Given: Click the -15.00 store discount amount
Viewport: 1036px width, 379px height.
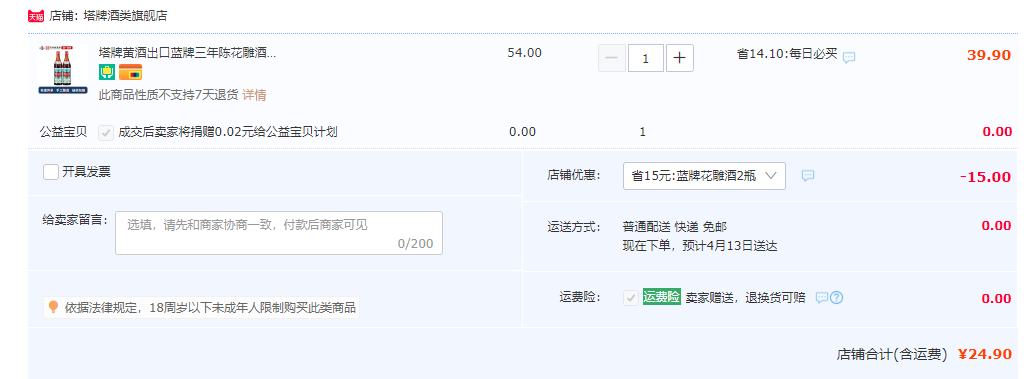Looking at the screenshot, I should [x=985, y=177].
